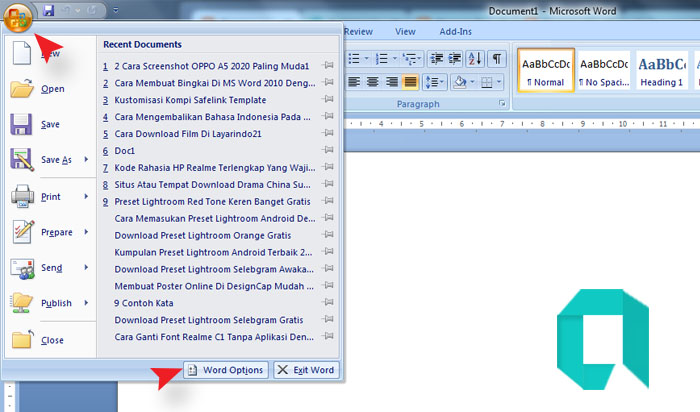Click the Exit Word button
This screenshot has width=700, height=412.
coord(306,370)
